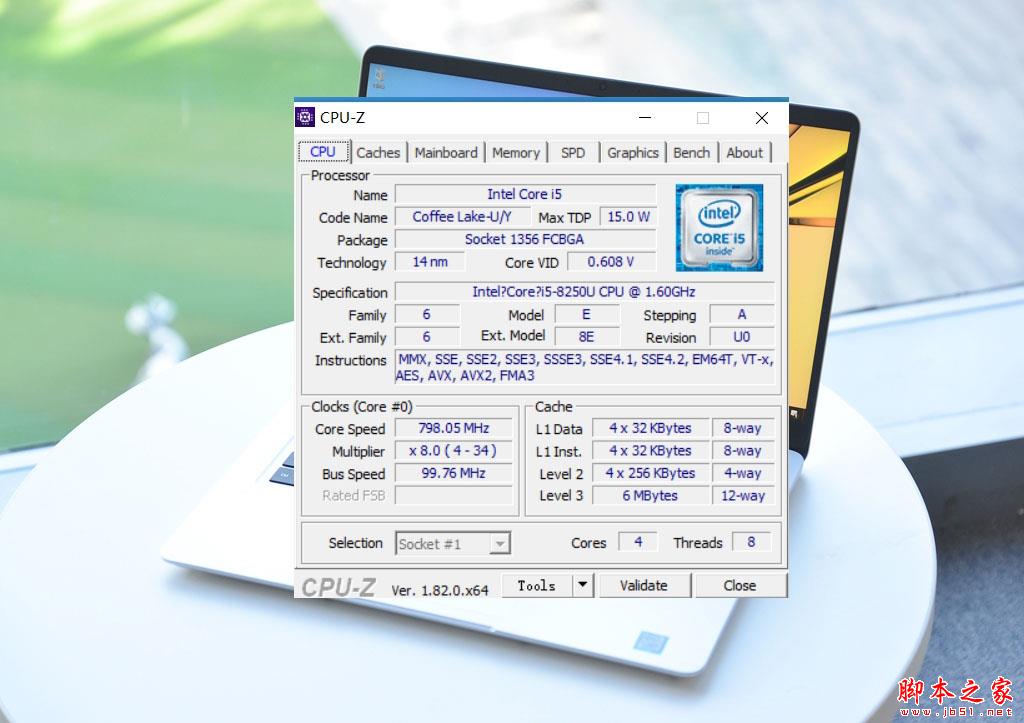The image size is (1024, 723).
Task: Click the Code Name value Coffee Lake-U/Y
Action: [x=462, y=217]
